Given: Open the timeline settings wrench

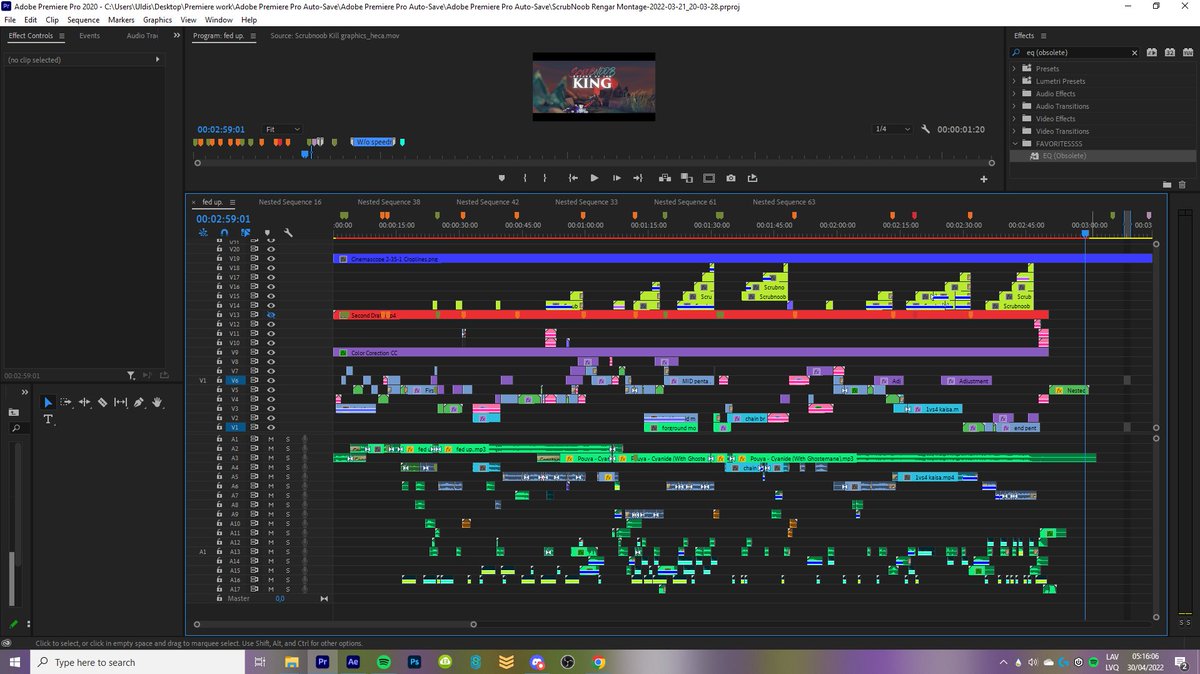Looking at the screenshot, I should [x=289, y=232].
